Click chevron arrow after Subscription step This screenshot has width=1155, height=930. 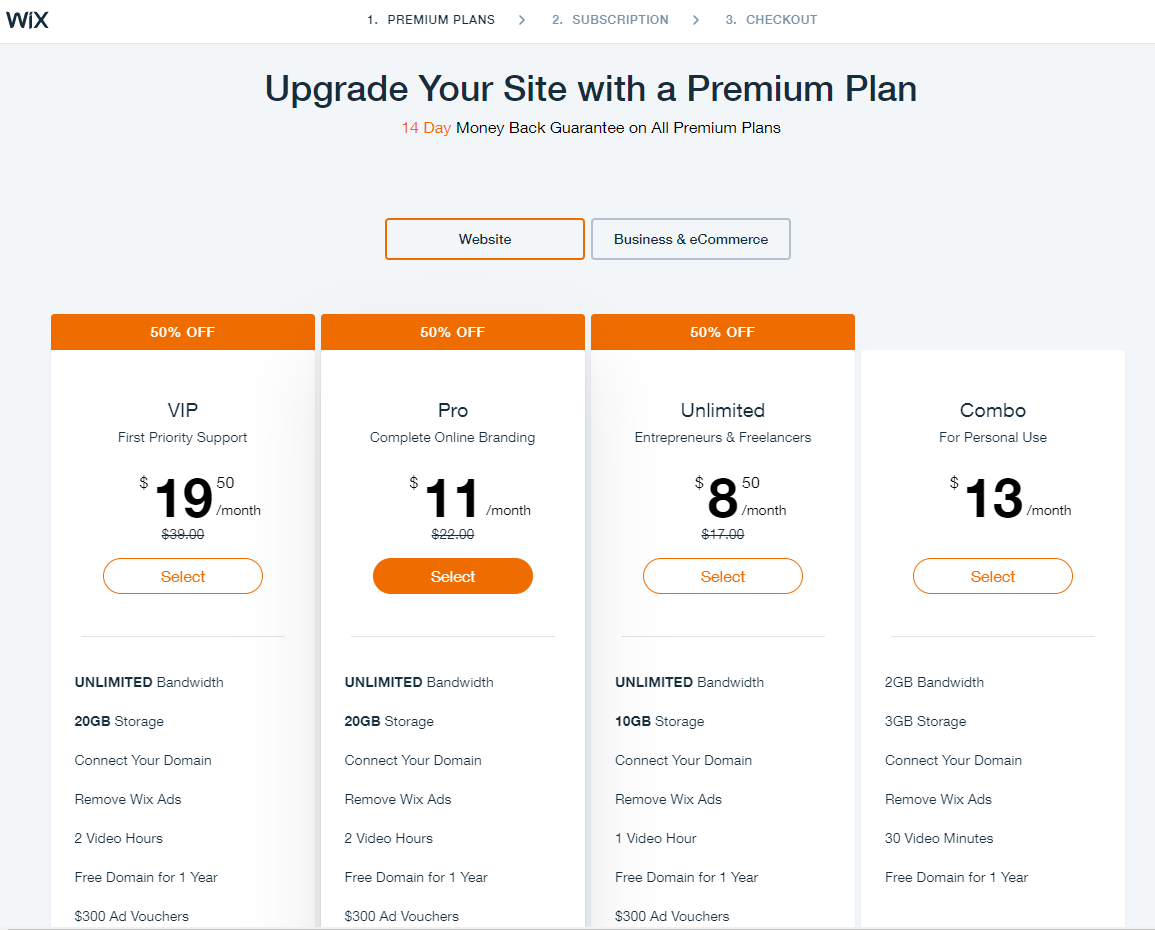(696, 20)
